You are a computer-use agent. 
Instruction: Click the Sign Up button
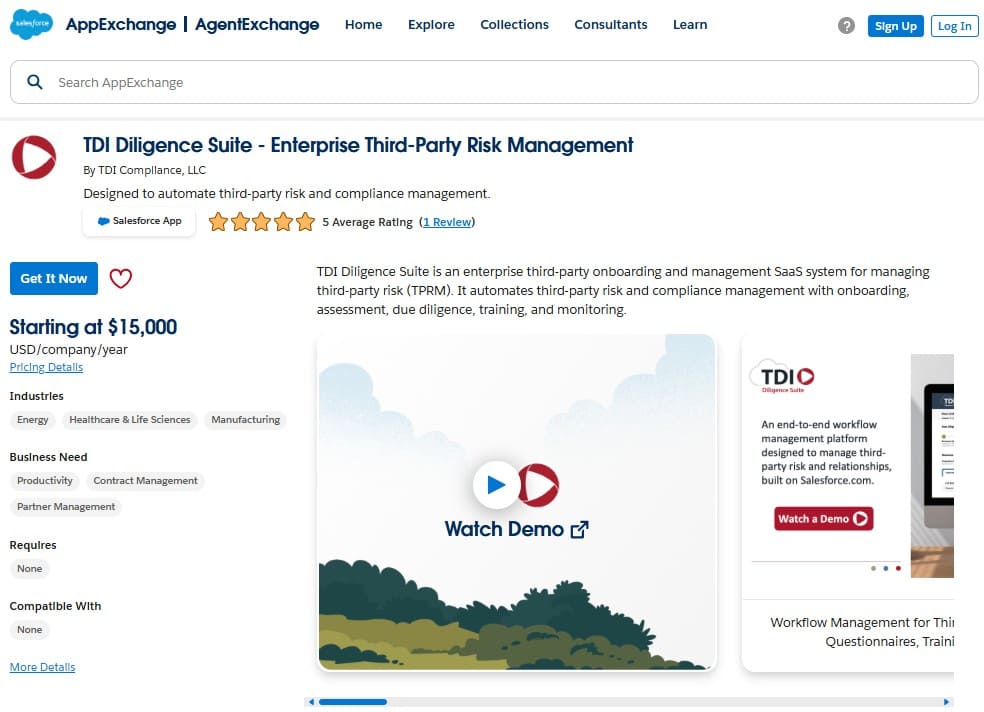pos(896,26)
